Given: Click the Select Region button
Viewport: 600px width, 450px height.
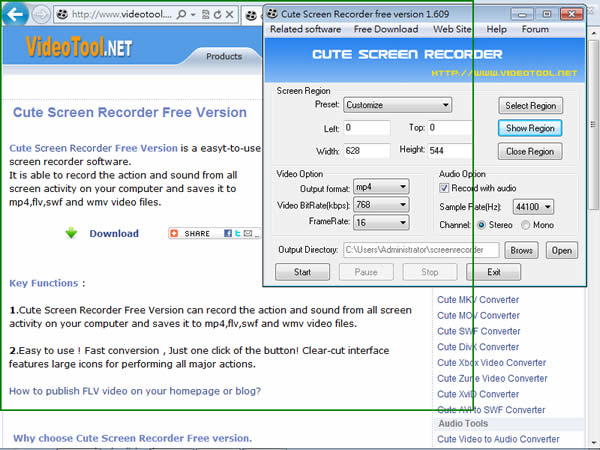Looking at the screenshot, I should point(530,106).
